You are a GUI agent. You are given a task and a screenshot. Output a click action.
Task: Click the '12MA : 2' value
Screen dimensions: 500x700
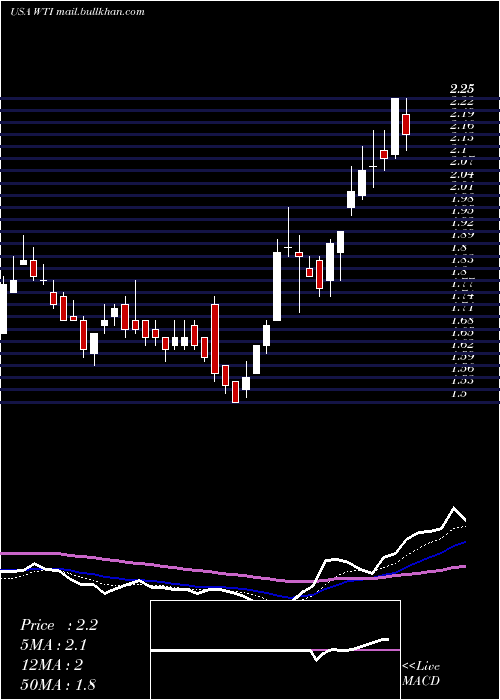(51, 664)
